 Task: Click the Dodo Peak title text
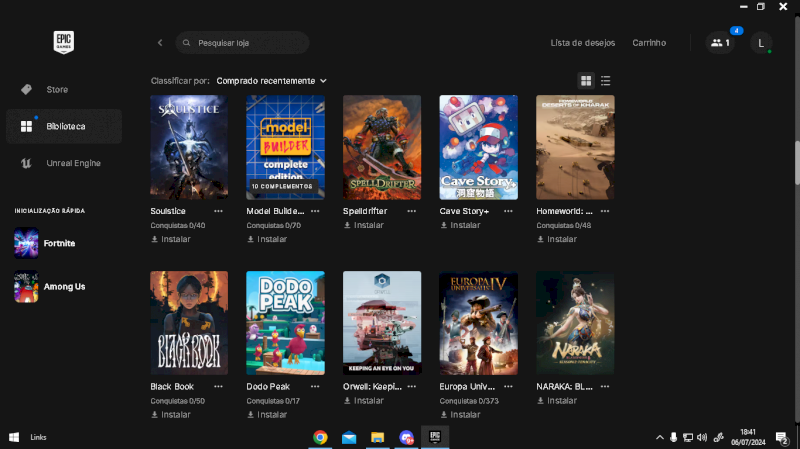coord(268,387)
